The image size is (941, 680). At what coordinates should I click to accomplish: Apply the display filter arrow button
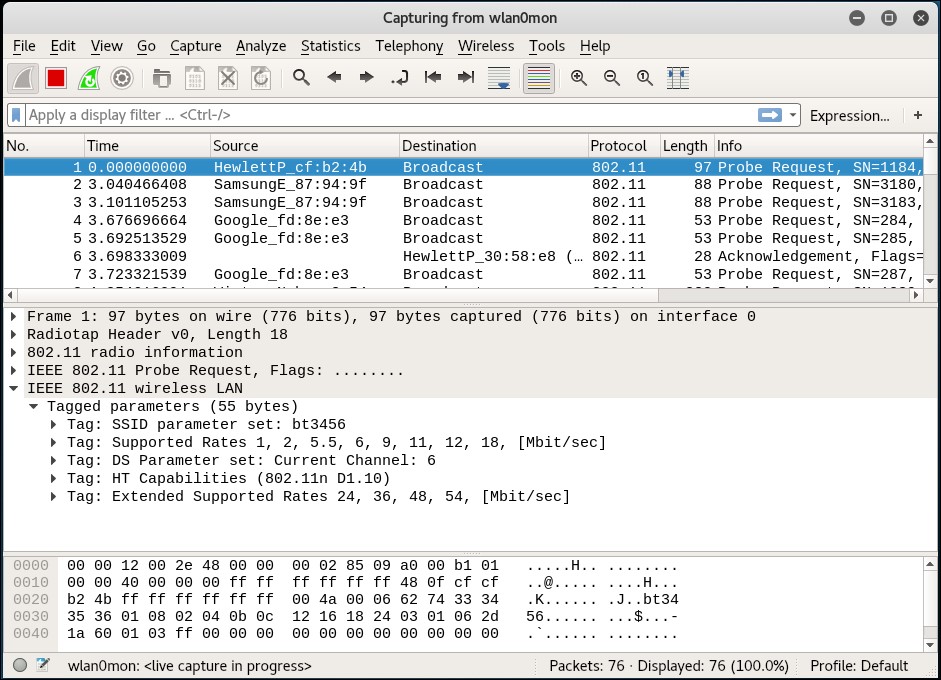pyautogui.click(x=770, y=115)
